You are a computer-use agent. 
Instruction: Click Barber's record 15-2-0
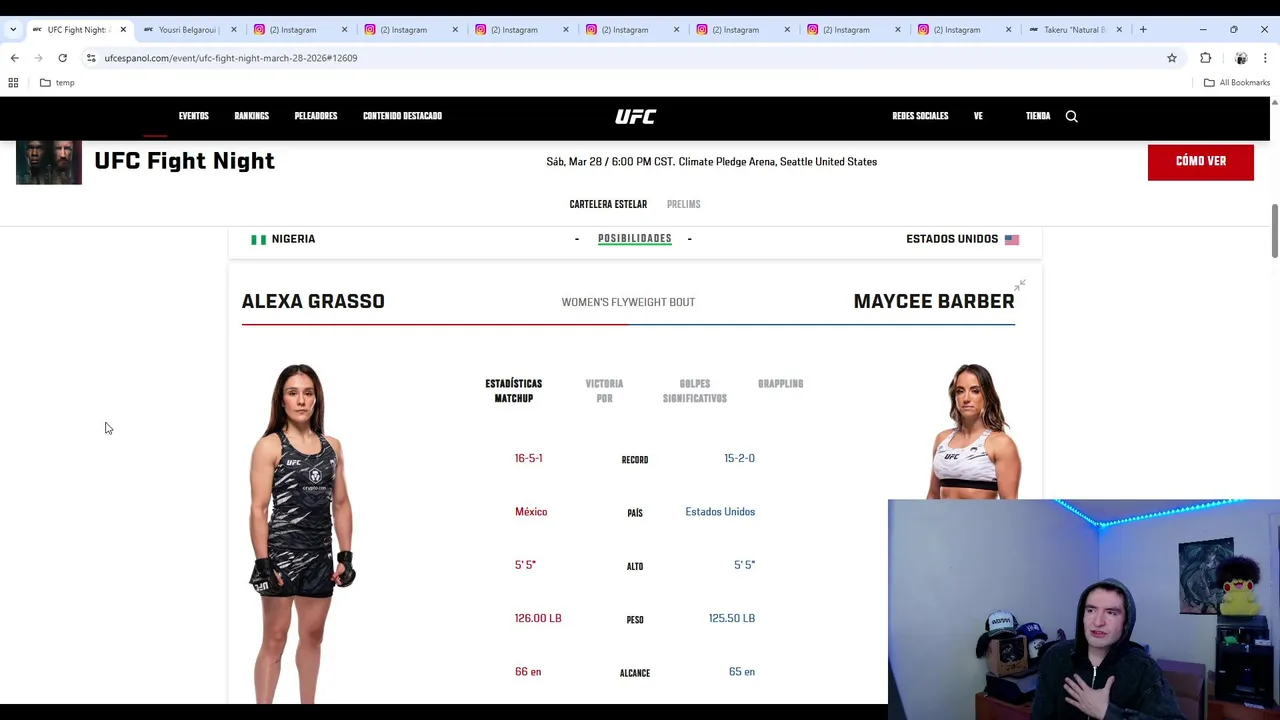tap(739, 458)
